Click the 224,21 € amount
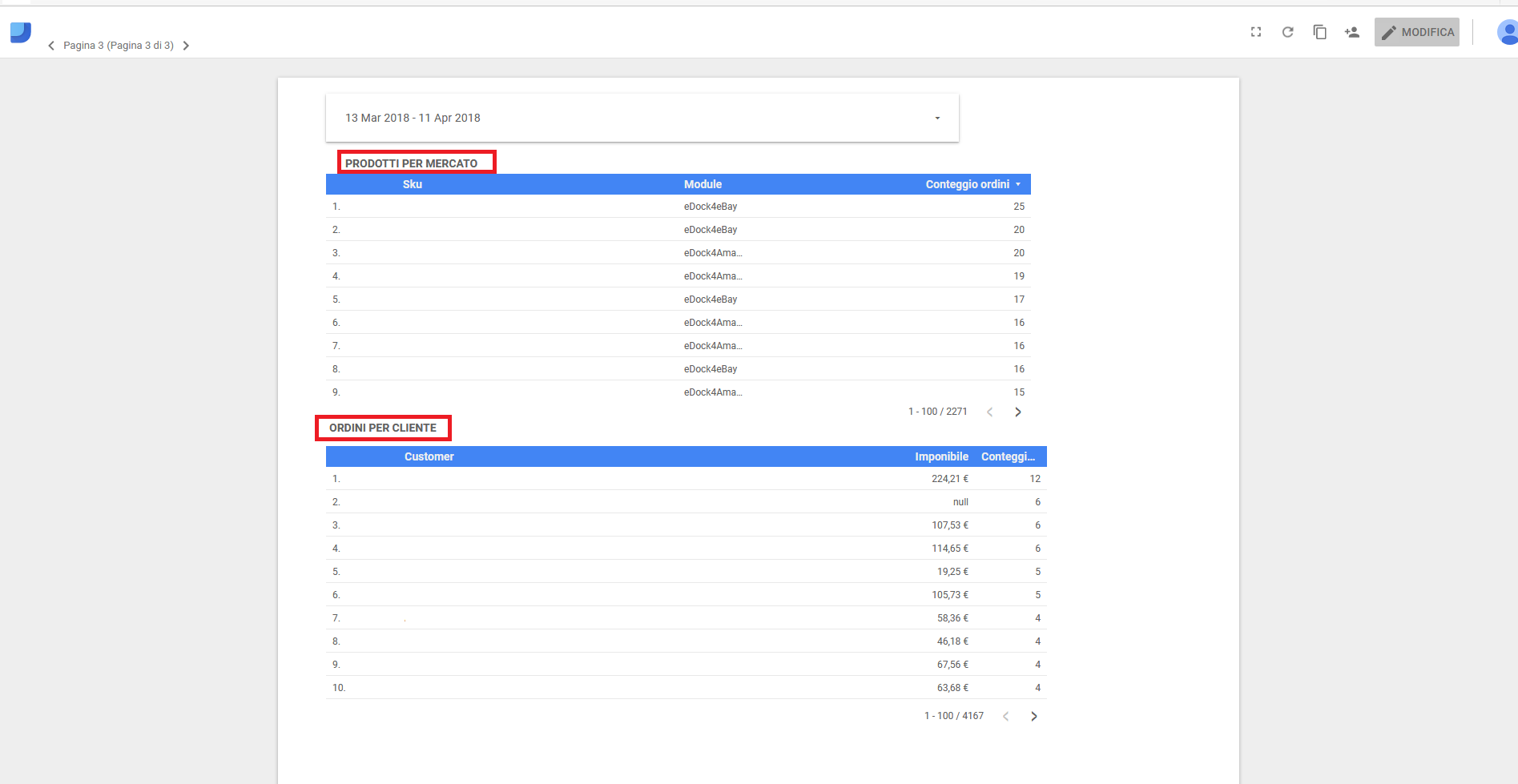Viewport: 1518px width, 784px height. coord(950,479)
